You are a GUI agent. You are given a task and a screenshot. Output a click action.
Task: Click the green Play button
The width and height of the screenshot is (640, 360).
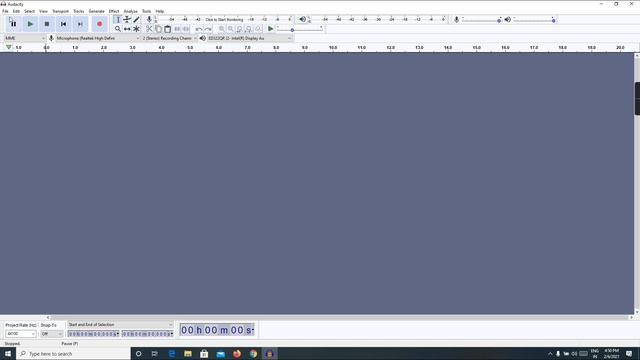pyautogui.click(x=30, y=24)
